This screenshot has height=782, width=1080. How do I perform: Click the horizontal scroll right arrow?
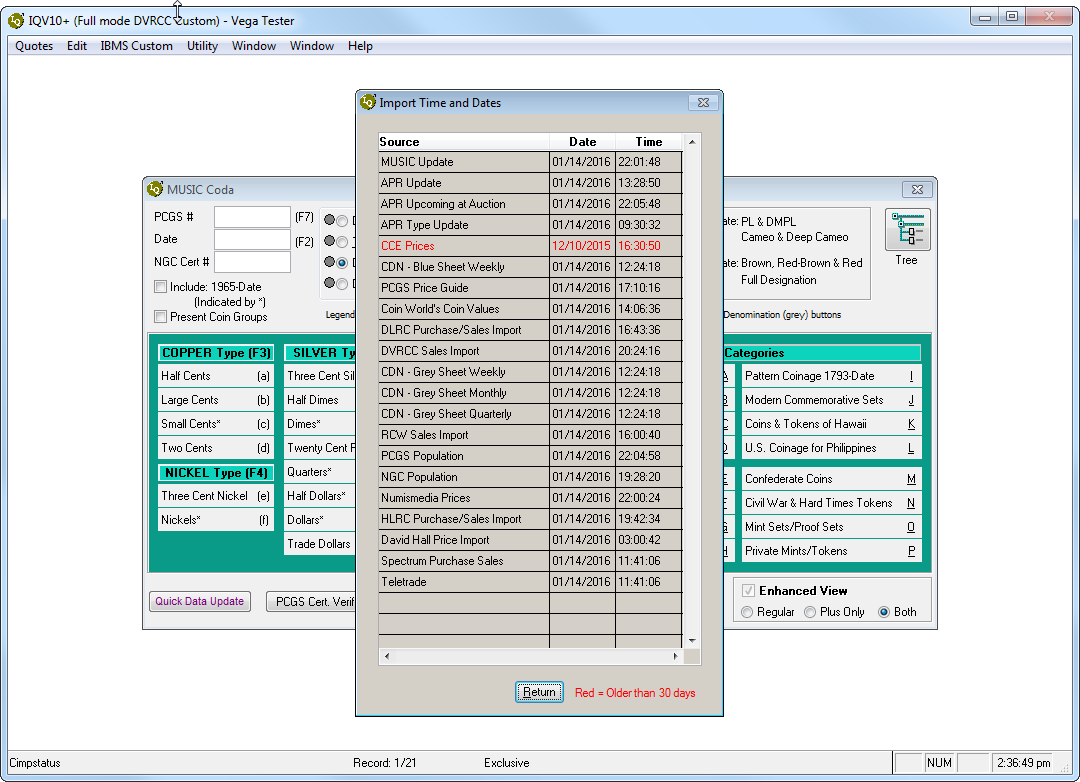676,657
